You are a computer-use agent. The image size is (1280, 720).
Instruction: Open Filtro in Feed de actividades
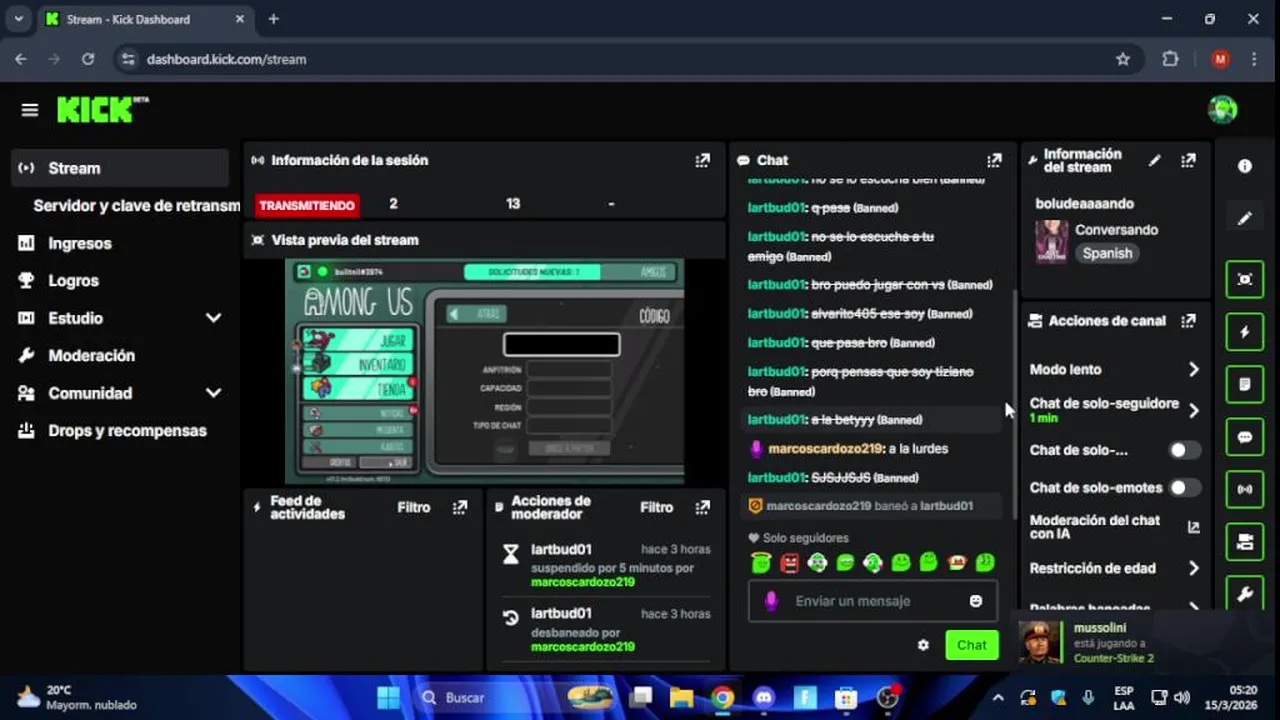(414, 508)
